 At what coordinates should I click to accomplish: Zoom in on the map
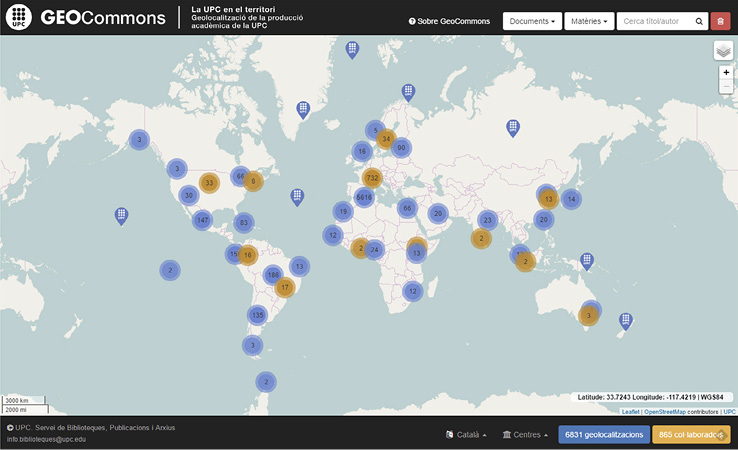click(x=726, y=73)
